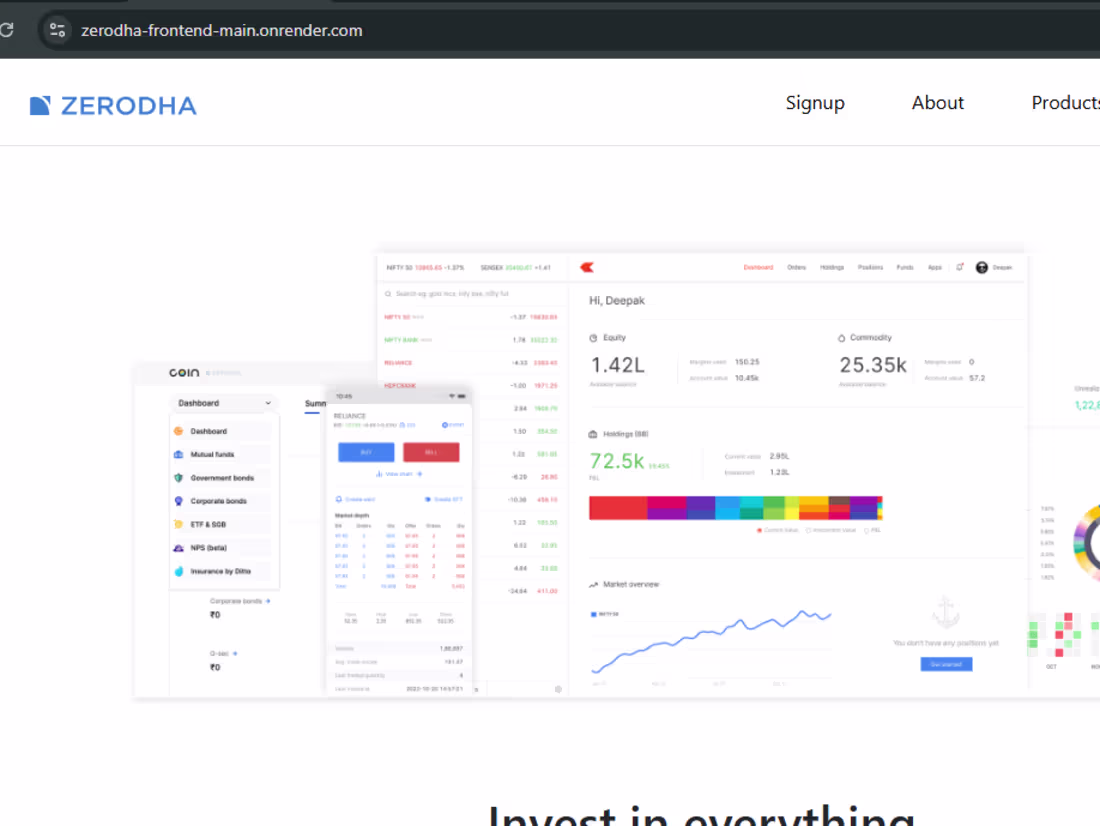
Task: Click the blue Get started button
Action: click(x=946, y=664)
